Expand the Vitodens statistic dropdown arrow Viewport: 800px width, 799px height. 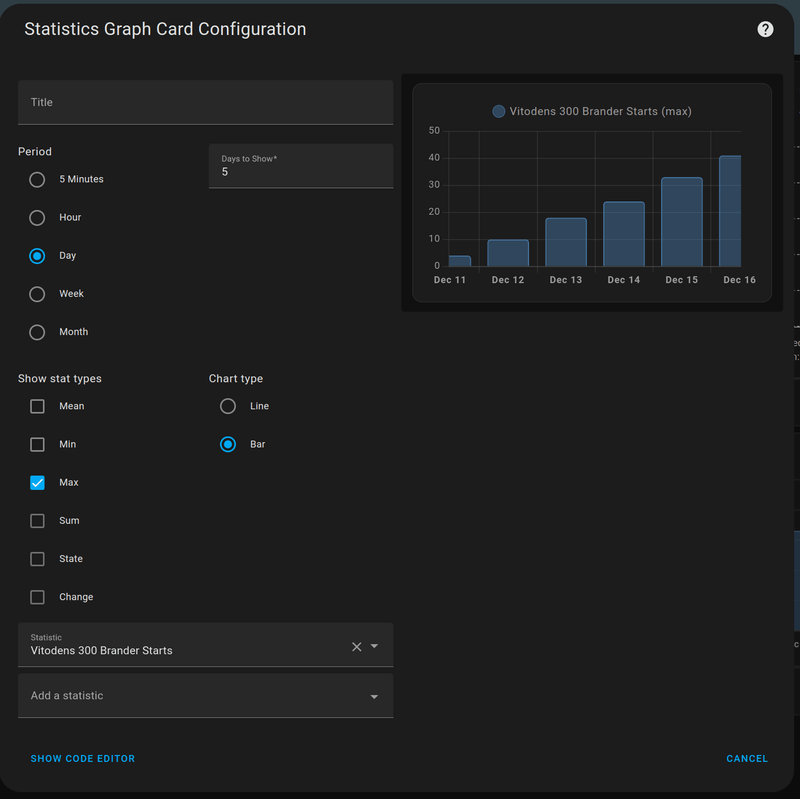(x=375, y=647)
